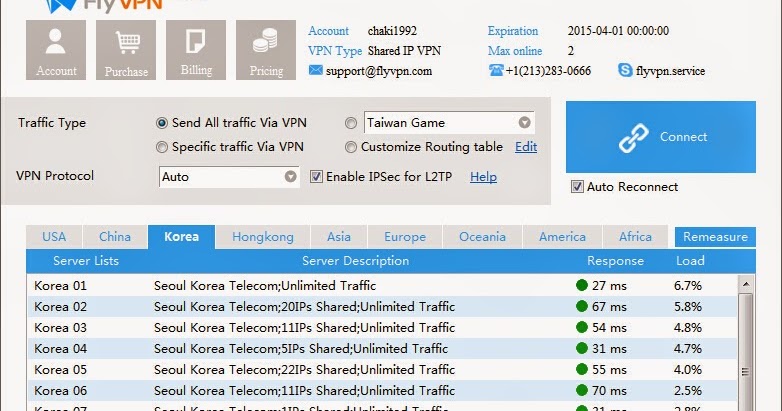Click the 70 ms response value
This screenshot has width=782, height=411.
[609, 391]
